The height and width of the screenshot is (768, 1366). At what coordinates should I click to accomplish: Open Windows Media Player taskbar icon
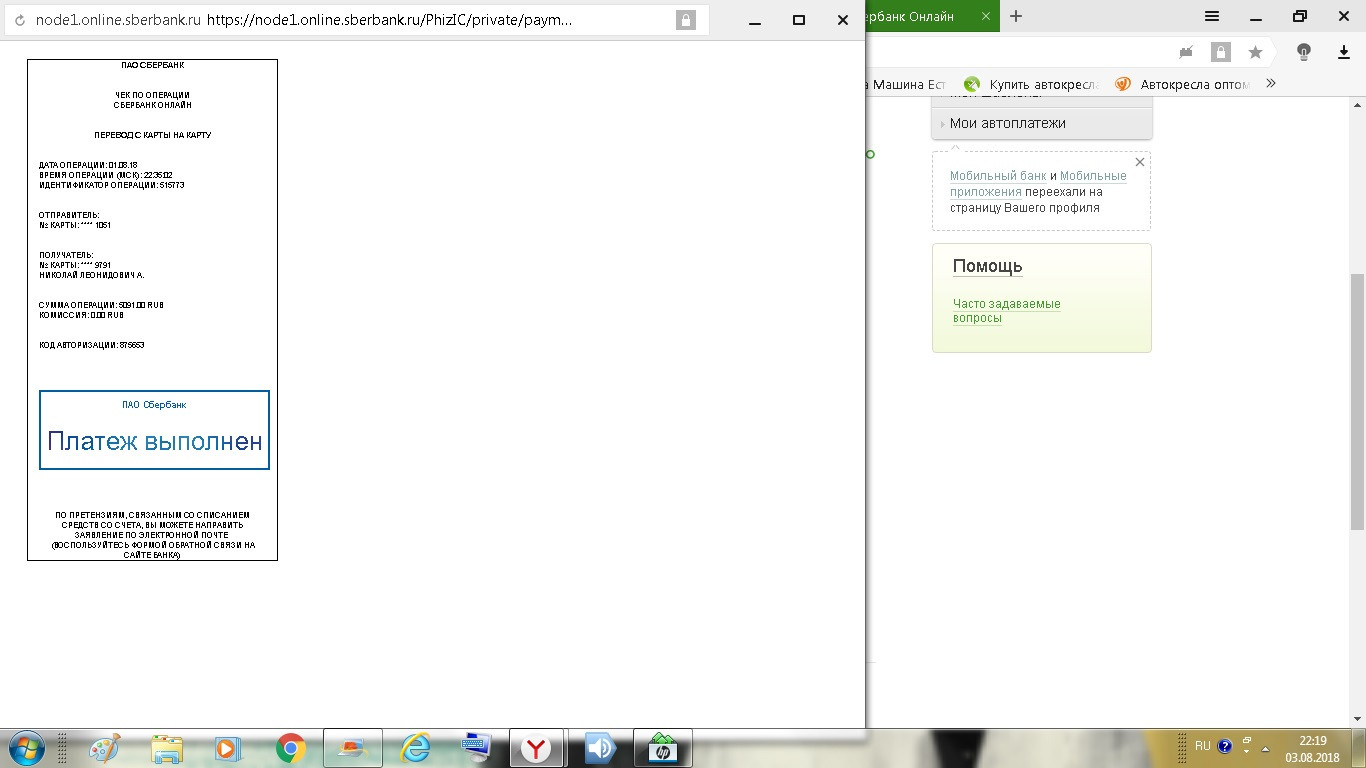(229, 748)
